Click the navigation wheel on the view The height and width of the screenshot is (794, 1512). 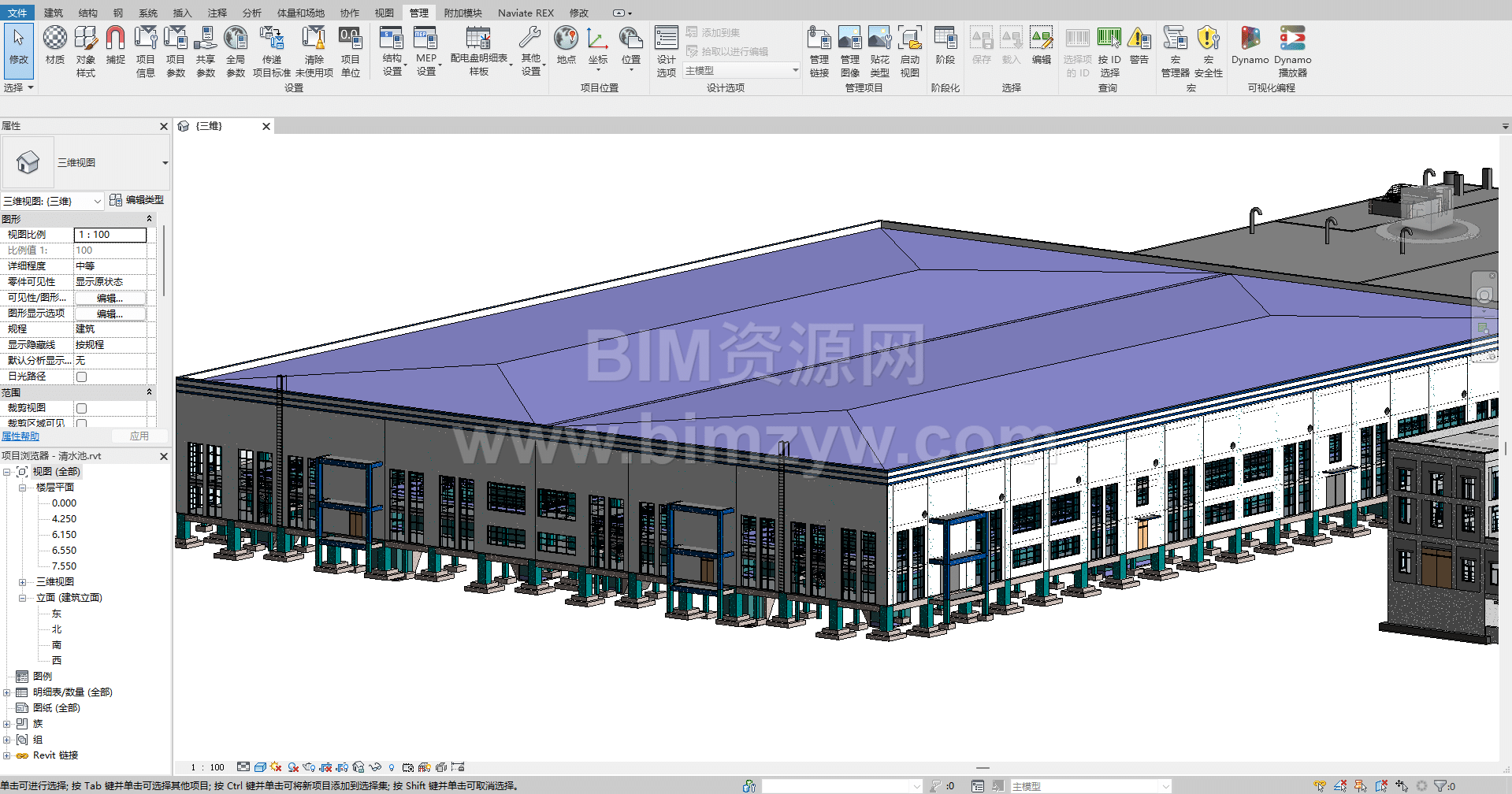1484,295
